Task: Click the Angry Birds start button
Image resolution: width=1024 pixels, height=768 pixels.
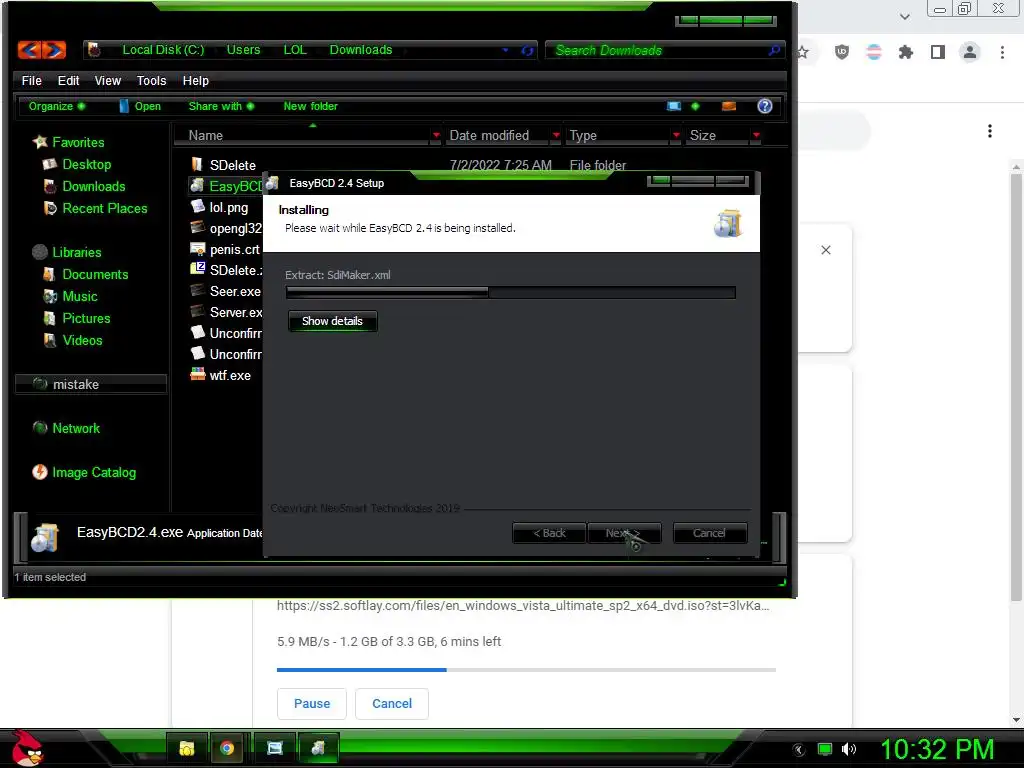Action: click(x=27, y=748)
